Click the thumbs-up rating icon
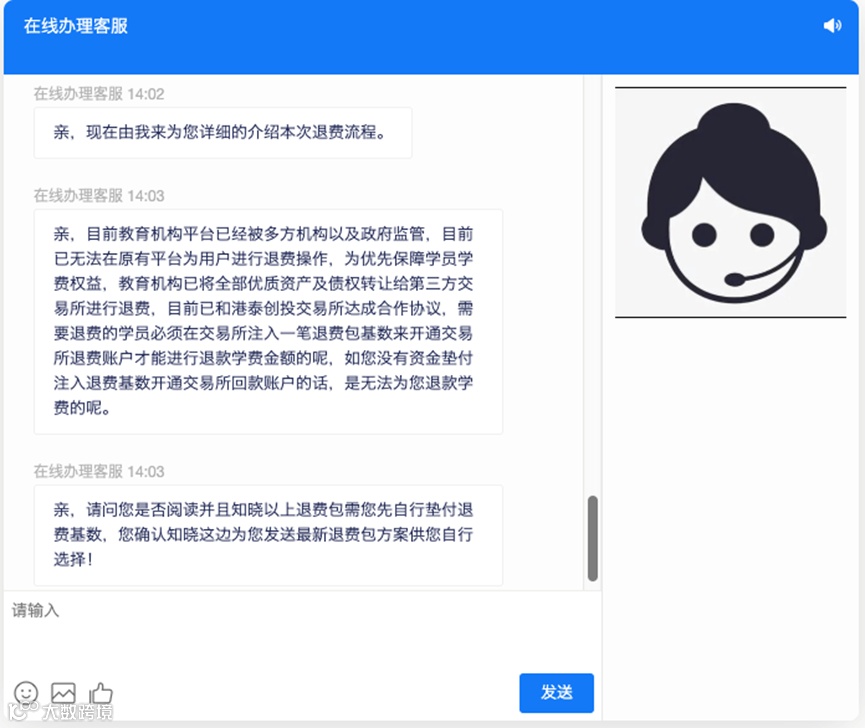865x728 pixels. click(x=100, y=693)
